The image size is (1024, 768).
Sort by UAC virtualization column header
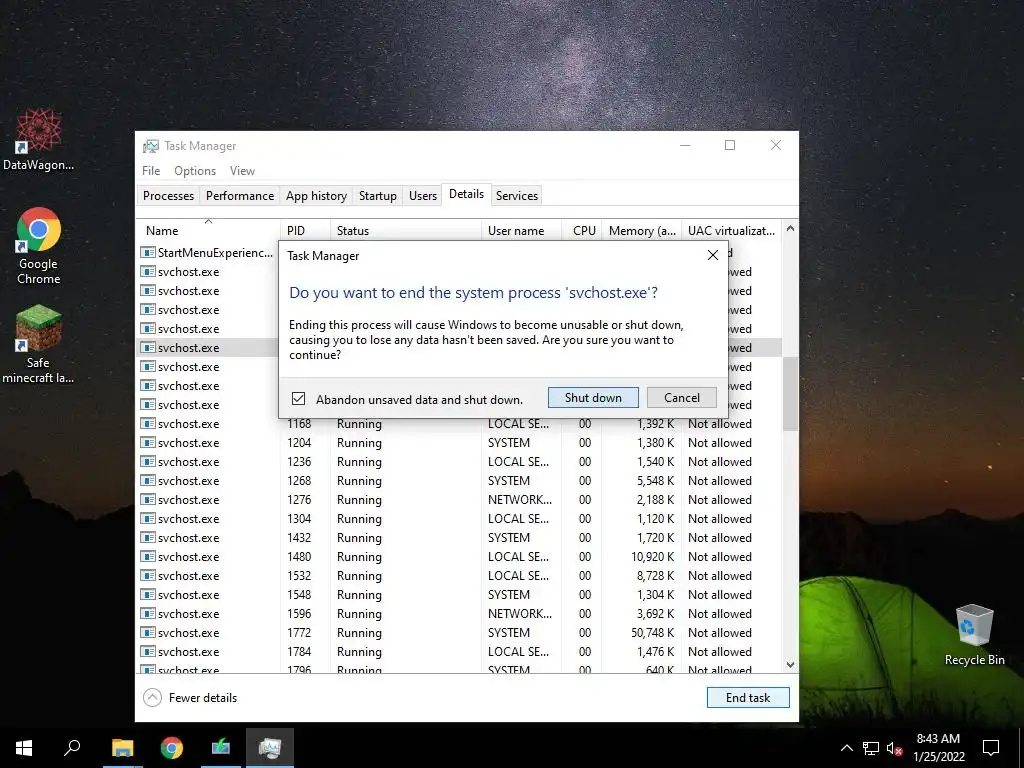click(x=731, y=231)
